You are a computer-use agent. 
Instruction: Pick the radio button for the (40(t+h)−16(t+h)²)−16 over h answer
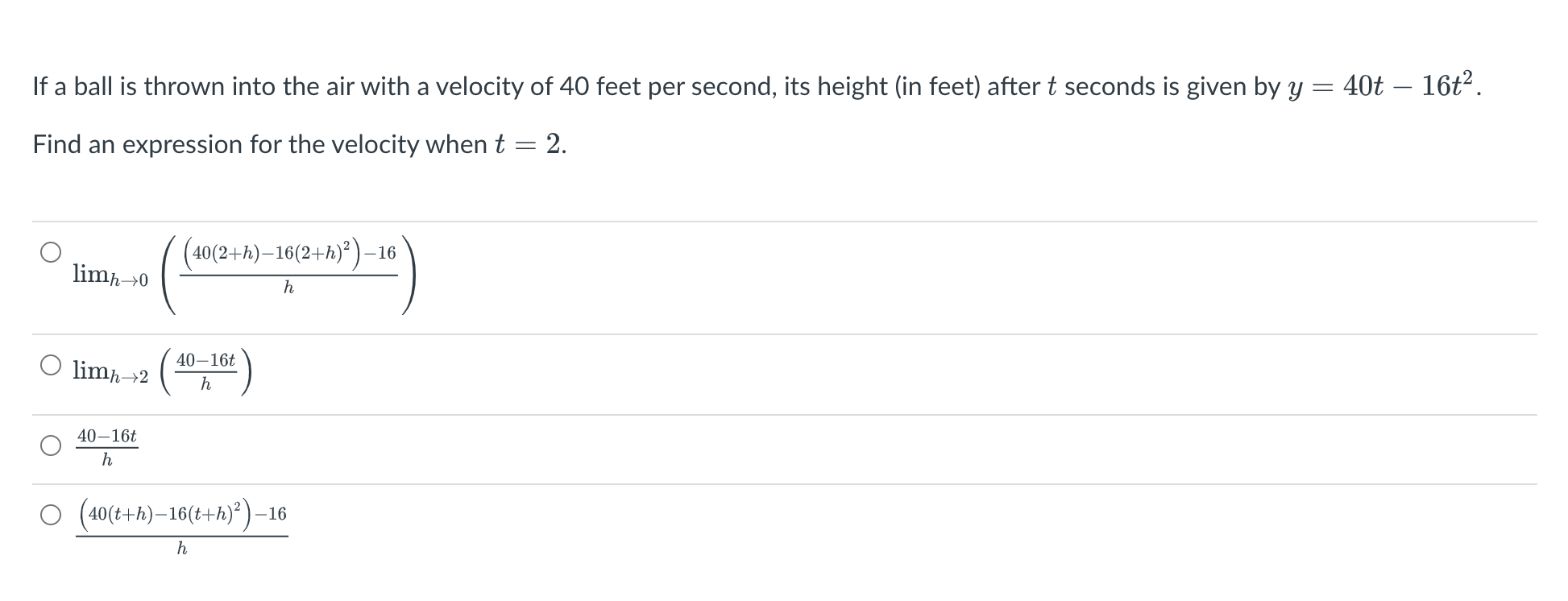[x=51, y=515]
